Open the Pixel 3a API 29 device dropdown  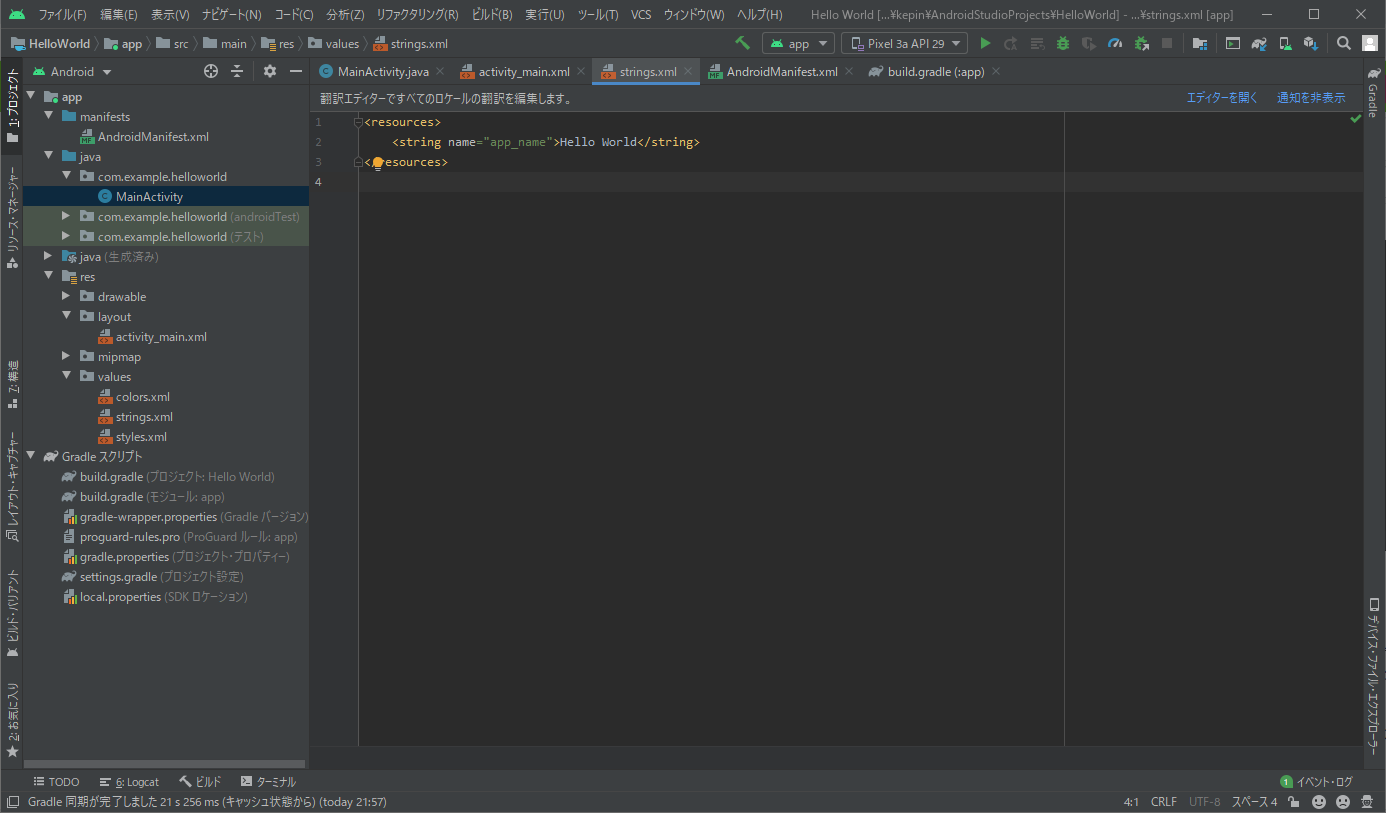pyautogui.click(x=904, y=43)
